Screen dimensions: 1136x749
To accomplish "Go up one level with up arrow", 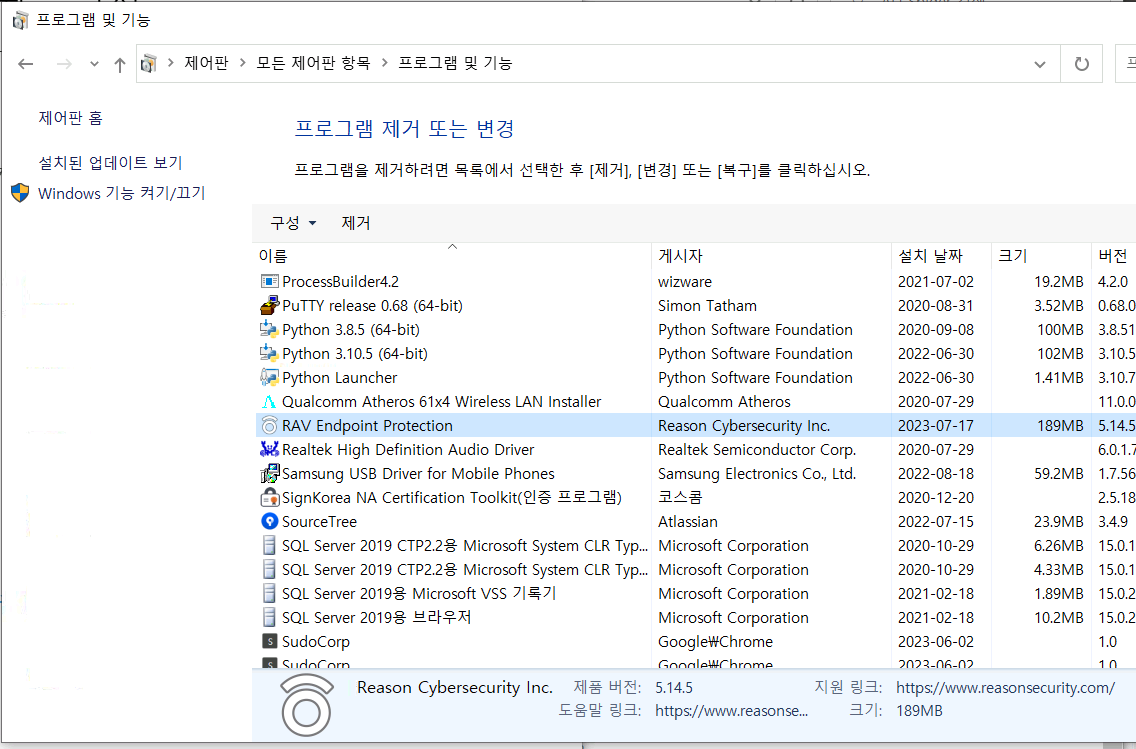I will click(120, 64).
